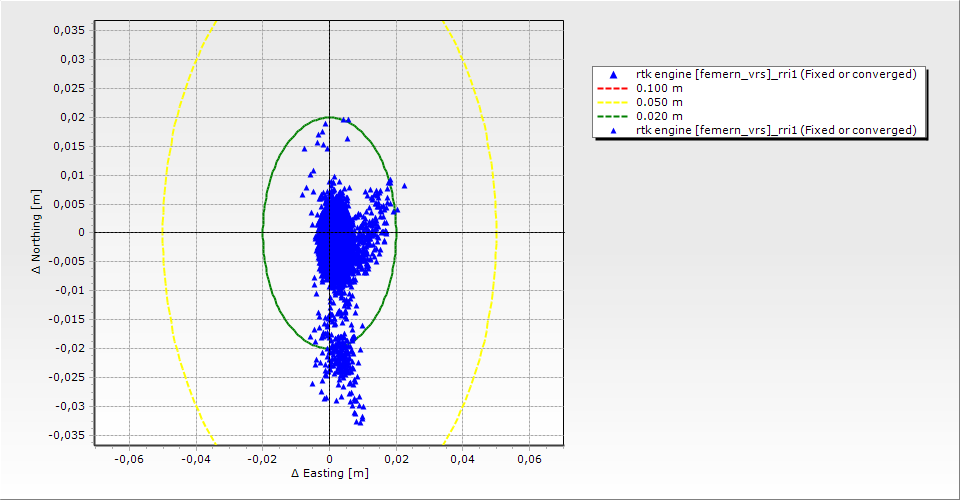Click the -0,06 tick label on the Easting axis

[x=129, y=459]
